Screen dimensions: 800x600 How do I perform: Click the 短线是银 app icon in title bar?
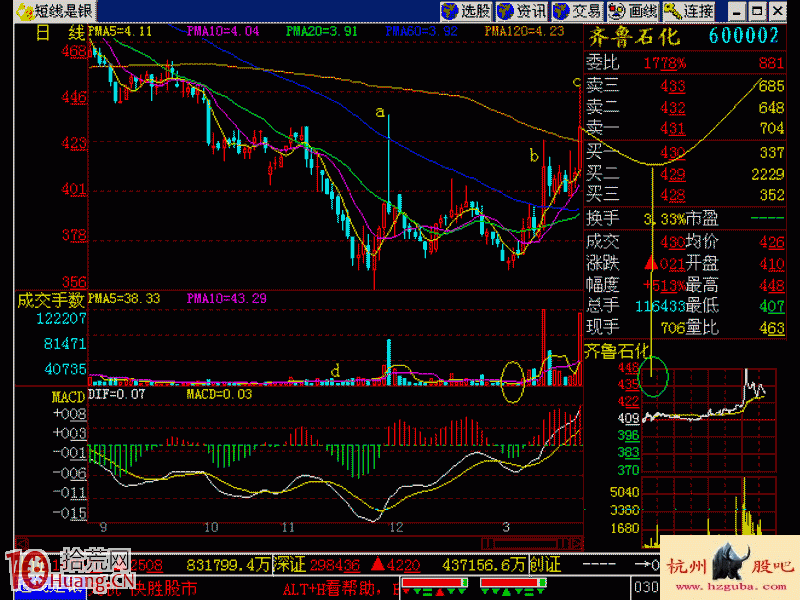(x=24, y=11)
